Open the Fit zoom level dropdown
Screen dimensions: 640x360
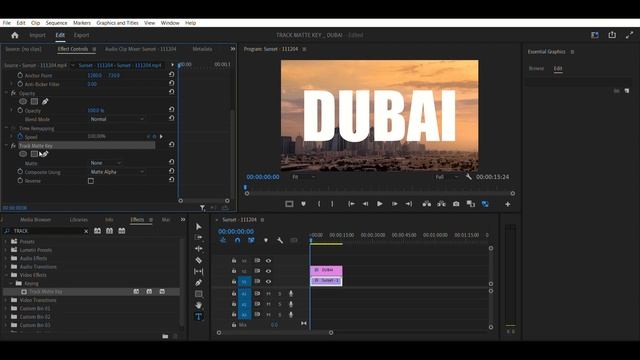point(303,177)
